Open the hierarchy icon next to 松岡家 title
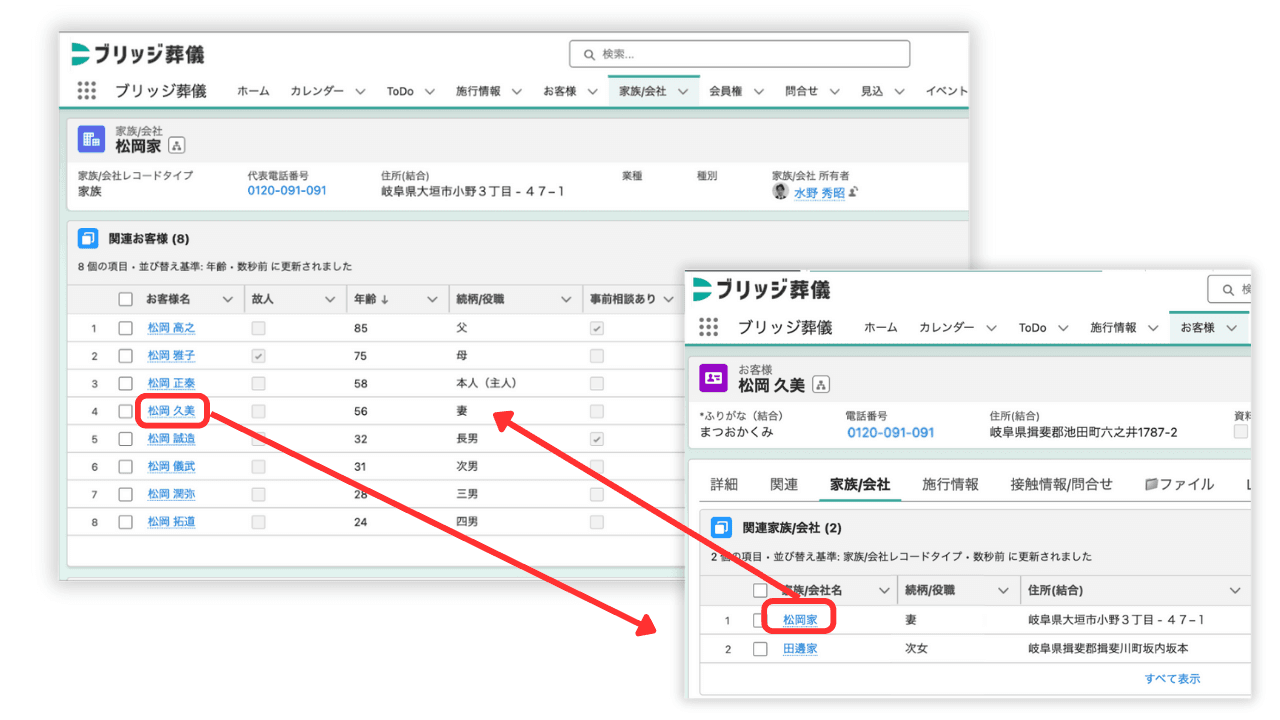 (x=177, y=146)
